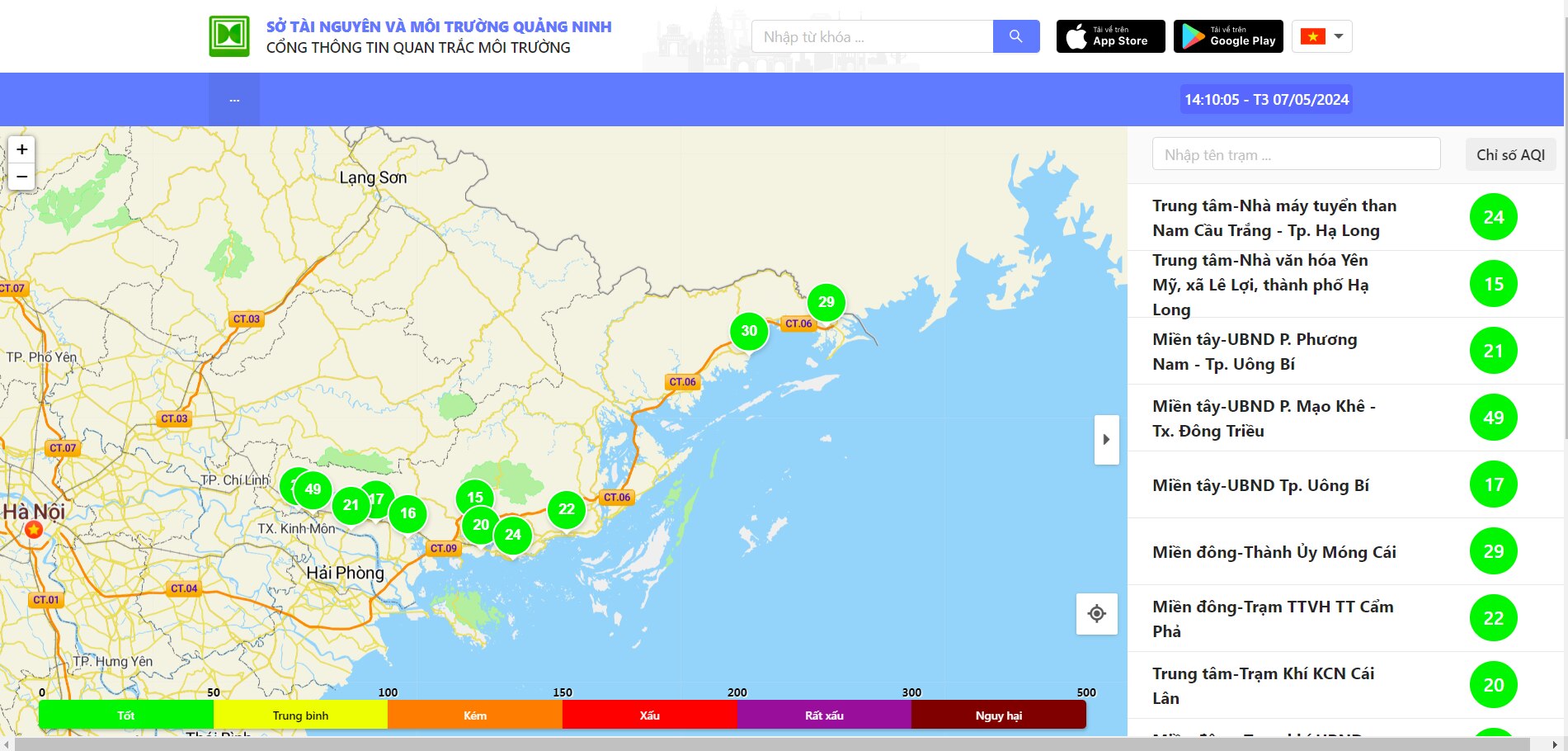The width and height of the screenshot is (1568, 751).
Task: Click the Lạng Sơn label on map
Action: point(373,177)
